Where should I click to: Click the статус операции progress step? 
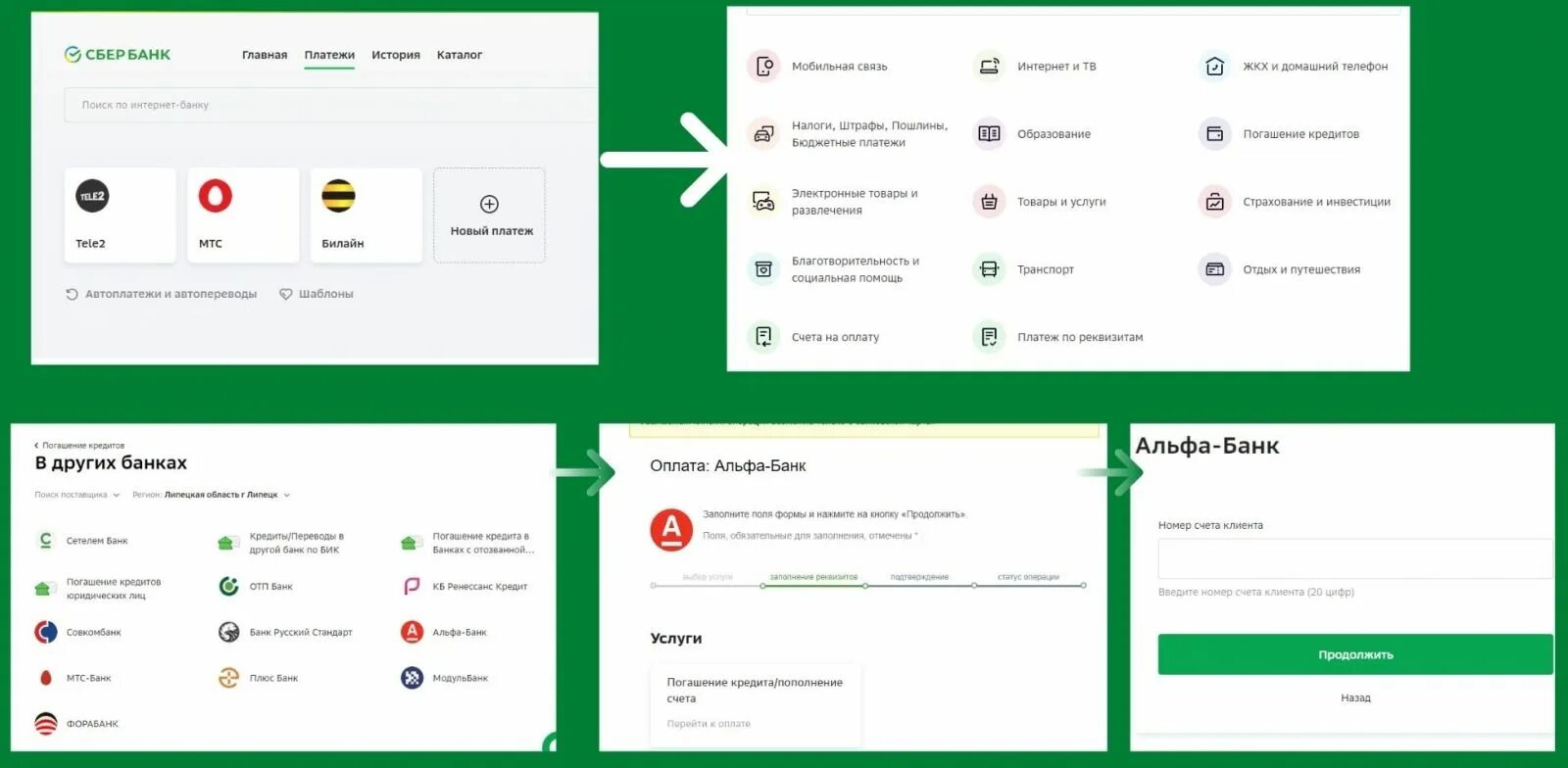pos(1028,577)
